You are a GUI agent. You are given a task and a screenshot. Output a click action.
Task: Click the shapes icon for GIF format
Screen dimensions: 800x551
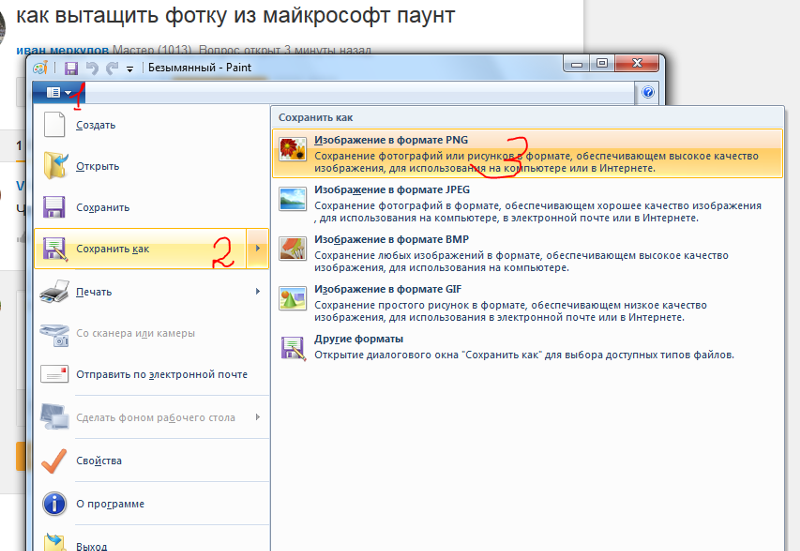pyautogui.click(x=292, y=298)
